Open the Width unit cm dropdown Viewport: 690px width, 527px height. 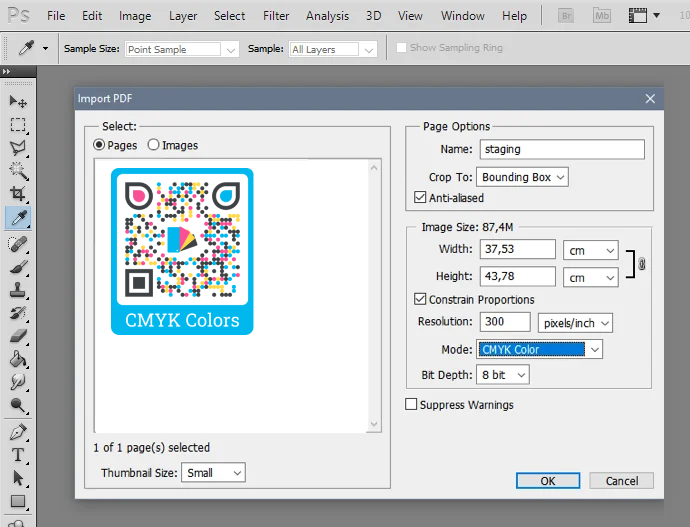[591, 250]
